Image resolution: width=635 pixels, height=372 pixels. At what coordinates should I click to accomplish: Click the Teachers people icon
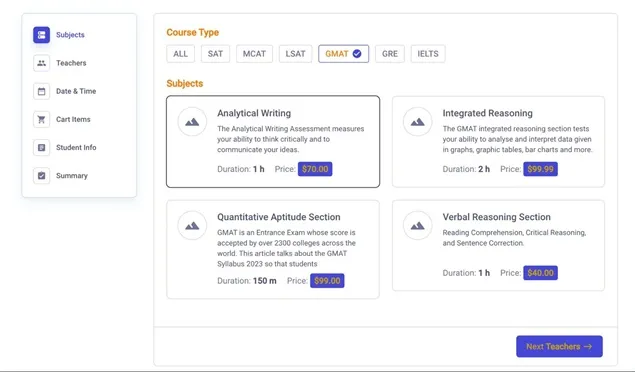[41, 63]
